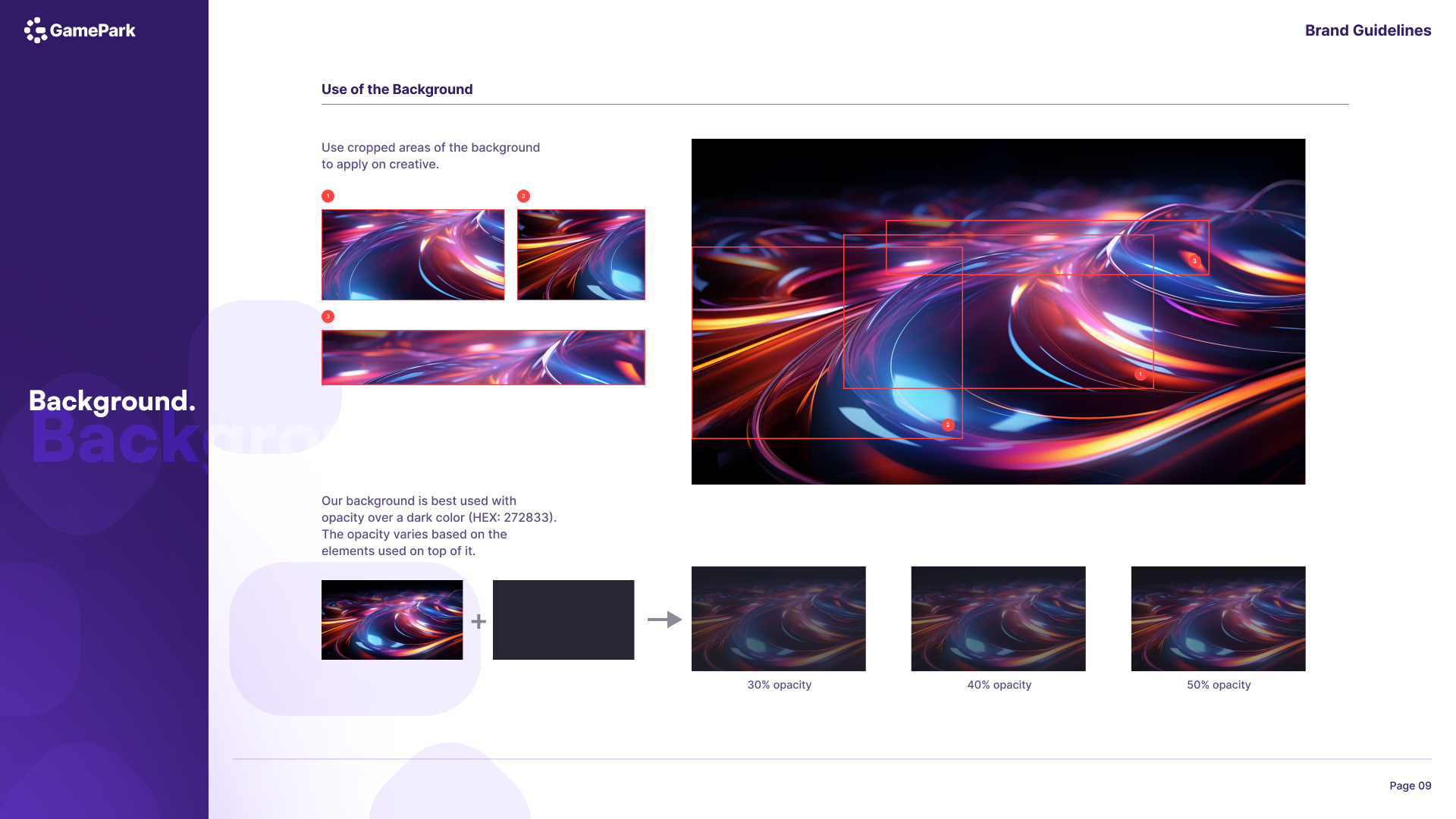Click the "50% opacity" caption
This screenshot has width=1456, height=819.
click(1219, 685)
